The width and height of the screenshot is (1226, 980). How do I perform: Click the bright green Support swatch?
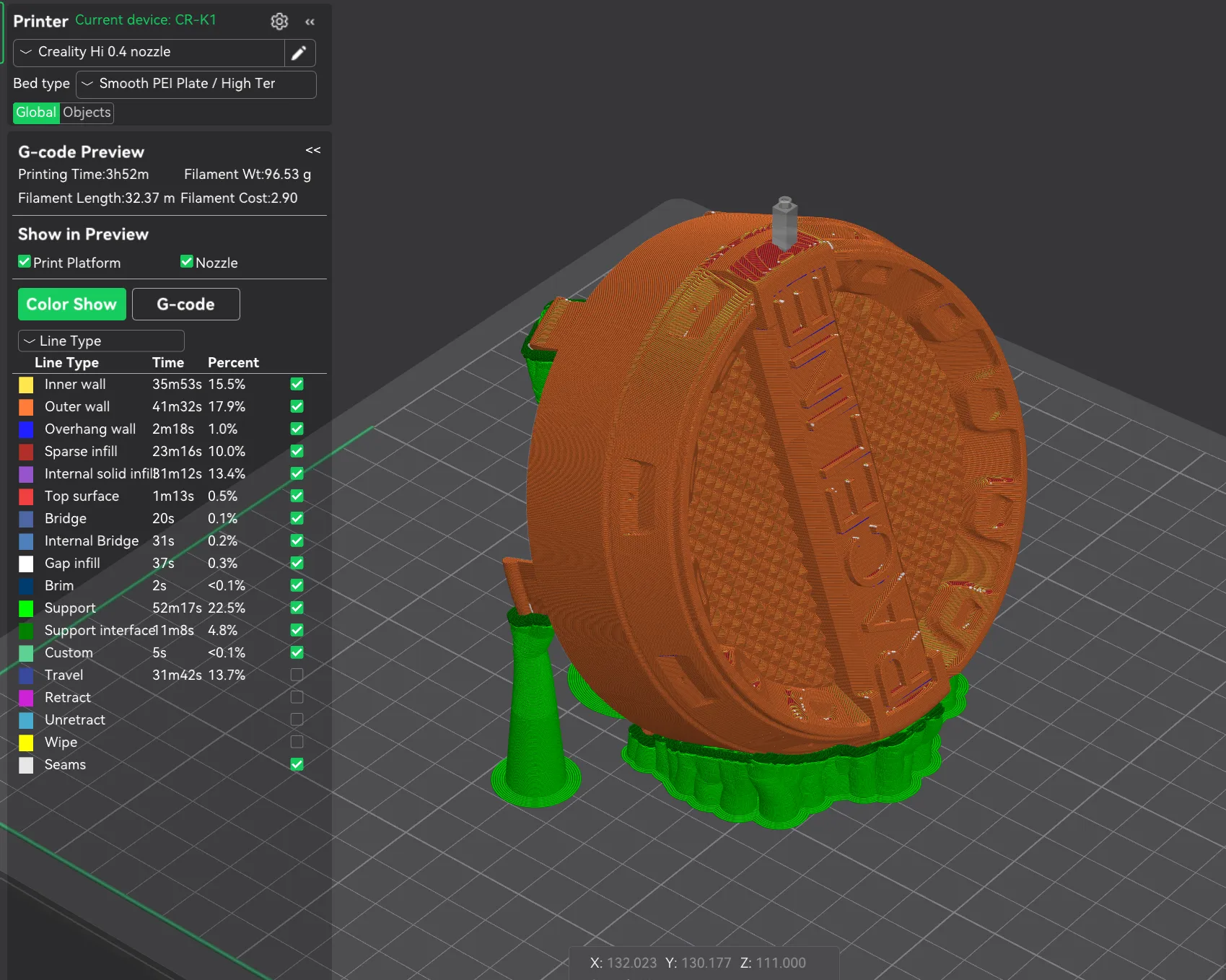point(26,608)
